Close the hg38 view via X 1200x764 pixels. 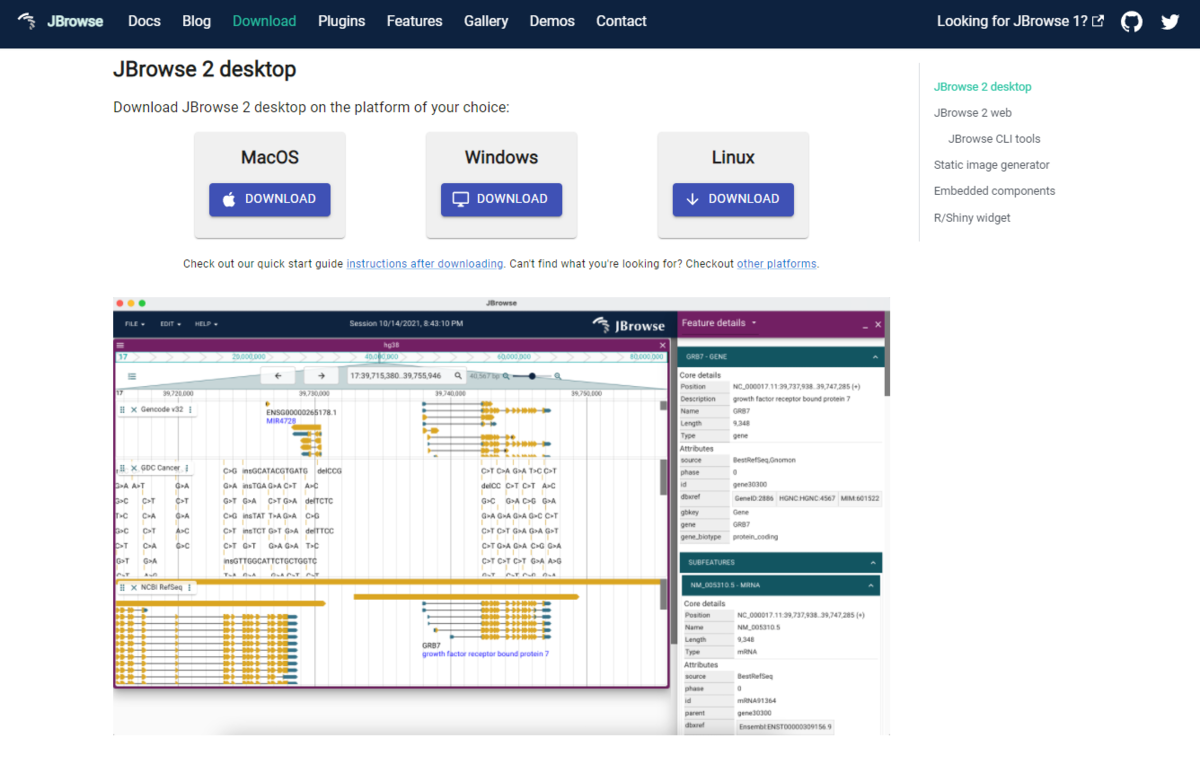click(x=662, y=345)
